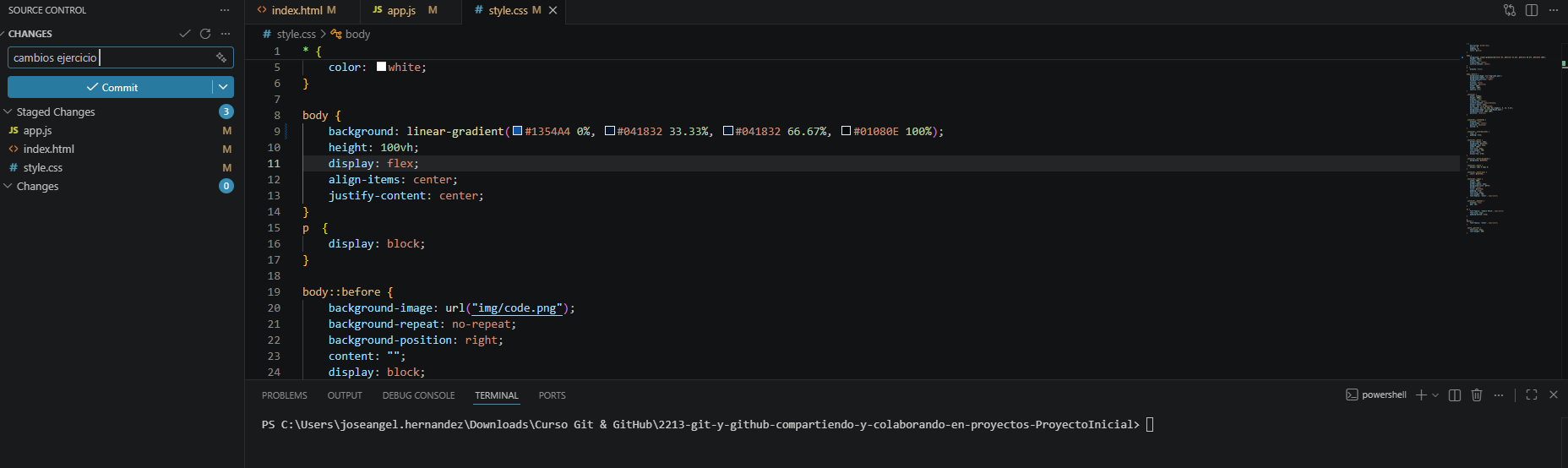Open terminal panel more actions ellipsis
1568x468 pixels.
(x=1499, y=395)
